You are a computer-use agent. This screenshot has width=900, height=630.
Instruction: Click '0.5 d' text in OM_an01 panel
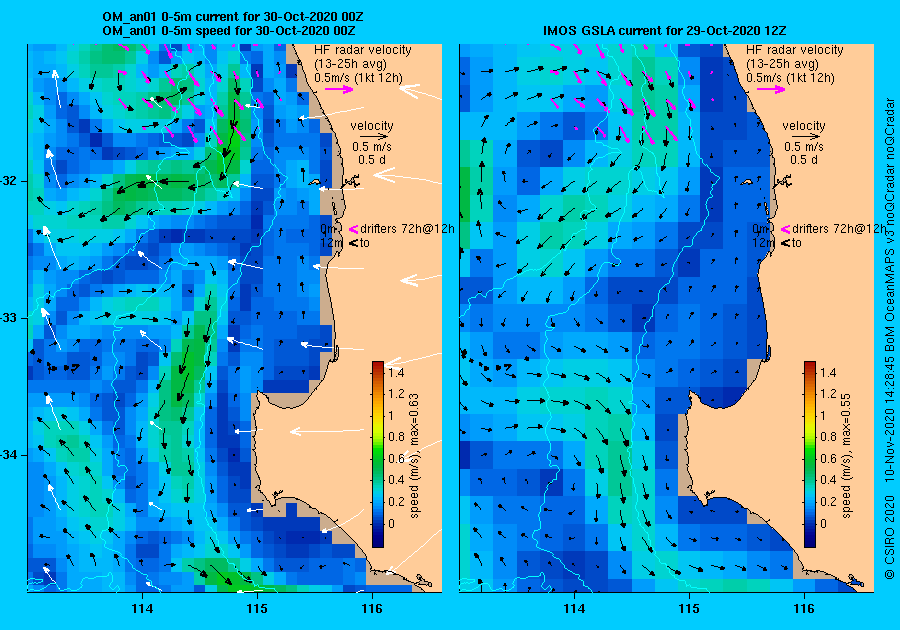pos(372,160)
